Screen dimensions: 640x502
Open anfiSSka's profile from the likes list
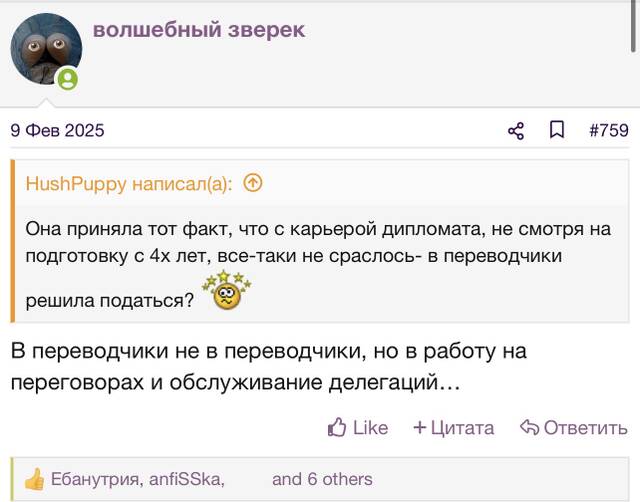coord(187,479)
